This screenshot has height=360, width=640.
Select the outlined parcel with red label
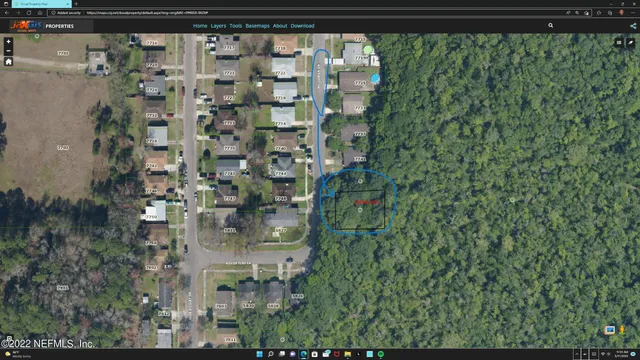point(360,210)
